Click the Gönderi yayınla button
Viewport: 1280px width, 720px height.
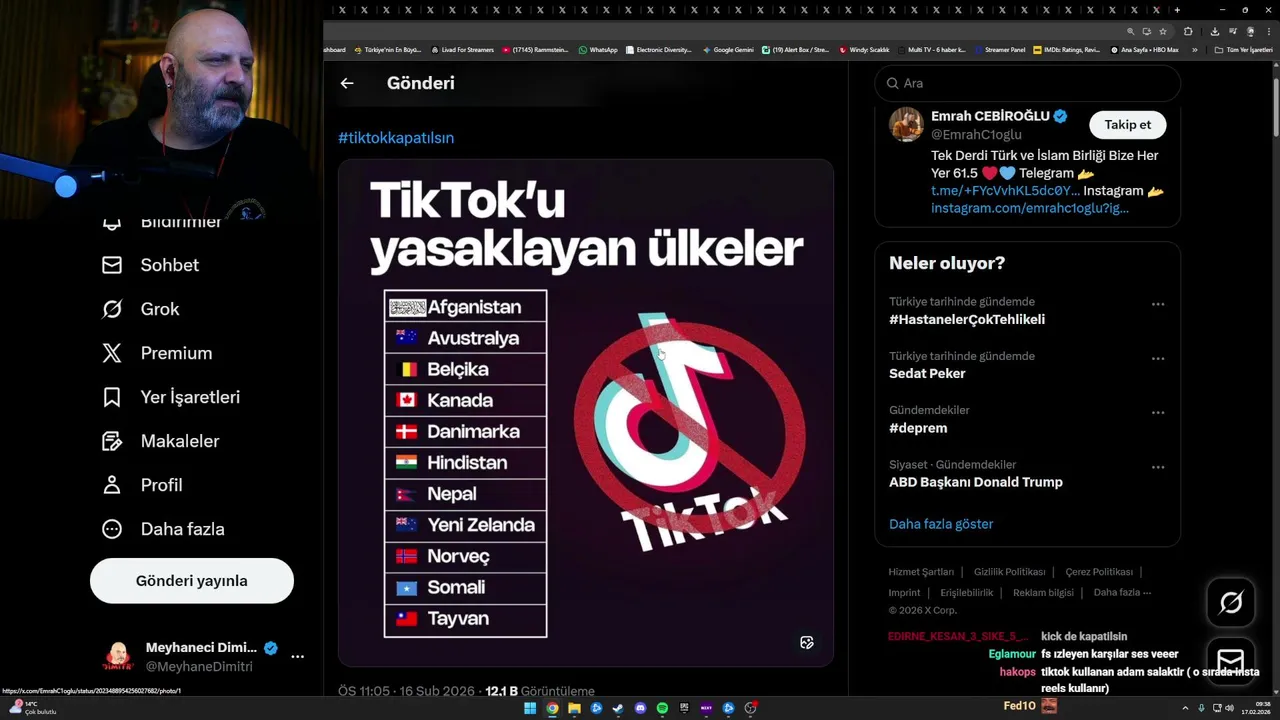point(192,581)
